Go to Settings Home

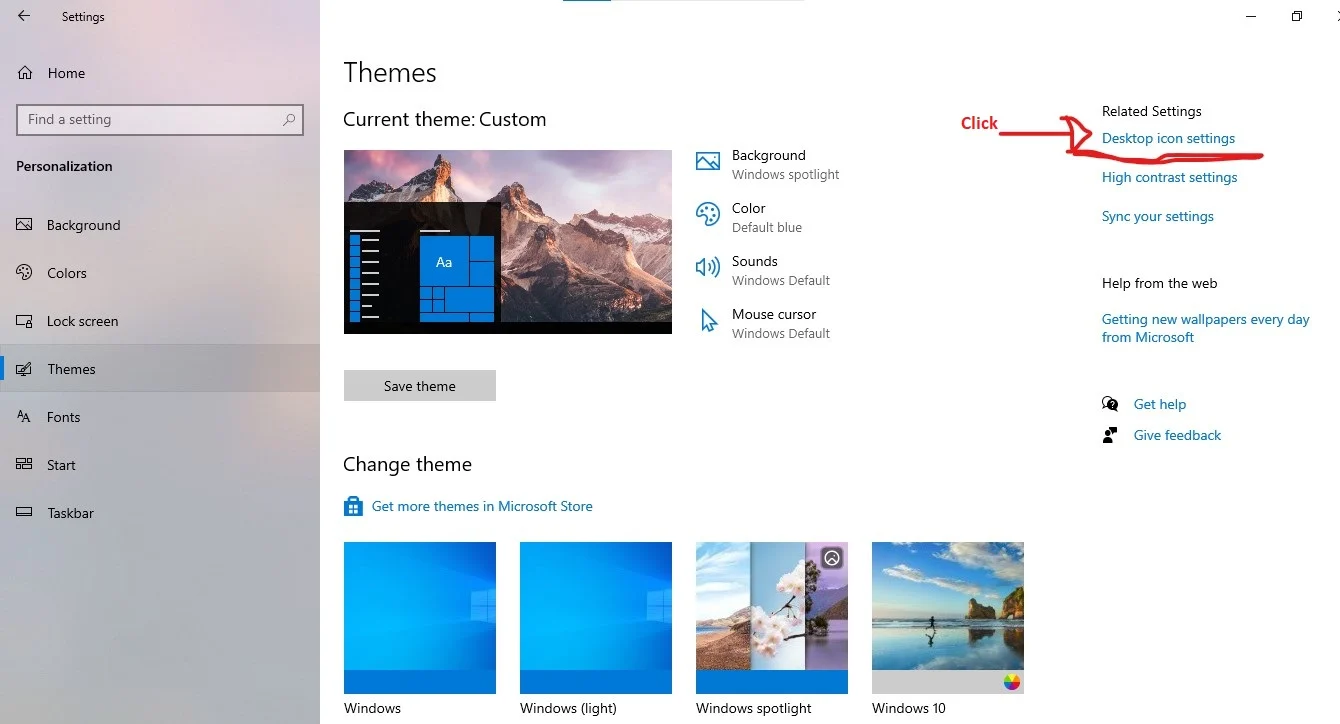[x=160, y=73]
